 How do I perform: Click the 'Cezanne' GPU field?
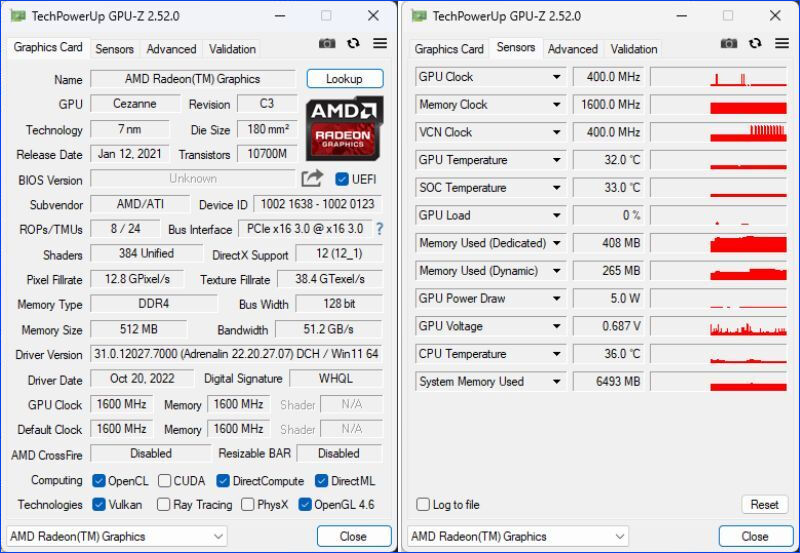[135, 104]
